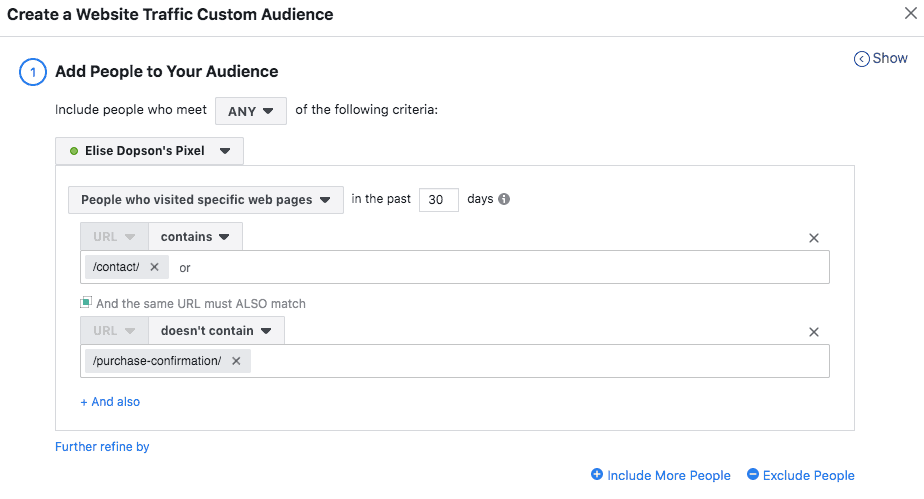Viewport: 924px width, 499px height.
Task: Click the plus icon for Include More People
Action: tap(597, 475)
